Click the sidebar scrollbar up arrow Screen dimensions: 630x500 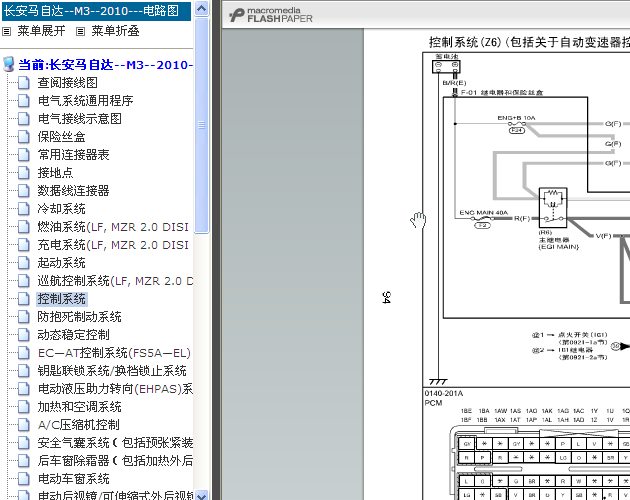(x=202, y=8)
